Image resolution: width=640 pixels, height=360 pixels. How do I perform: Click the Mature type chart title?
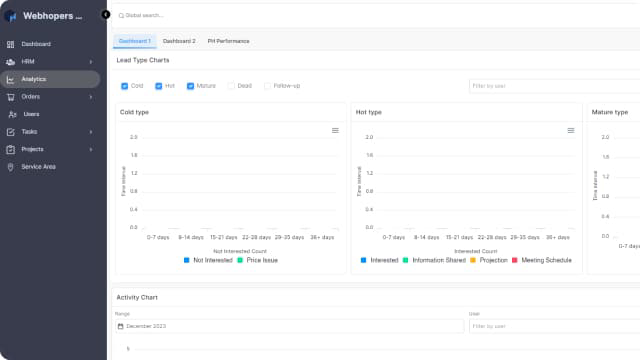tap(610, 112)
